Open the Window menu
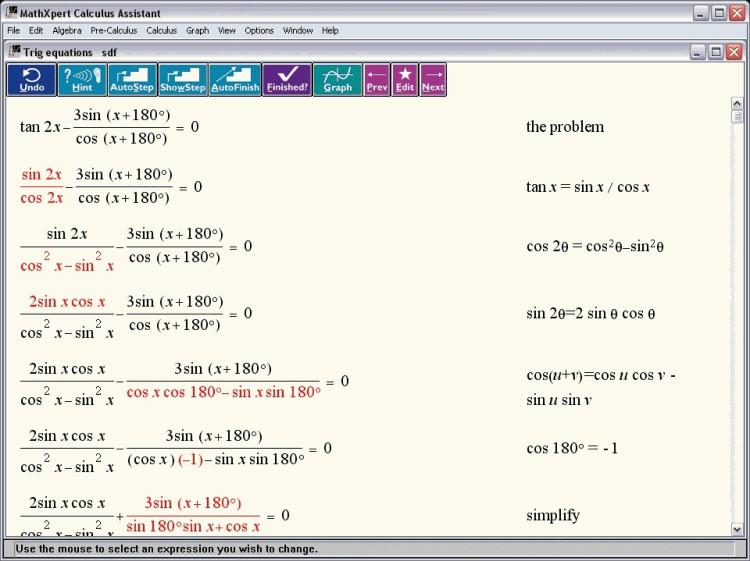The height and width of the screenshot is (561, 750). pos(298,31)
